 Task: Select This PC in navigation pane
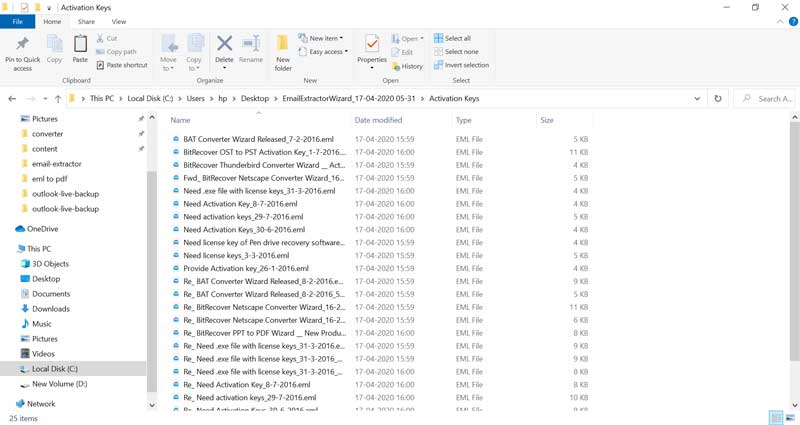pyautogui.click(x=39, y=248)
